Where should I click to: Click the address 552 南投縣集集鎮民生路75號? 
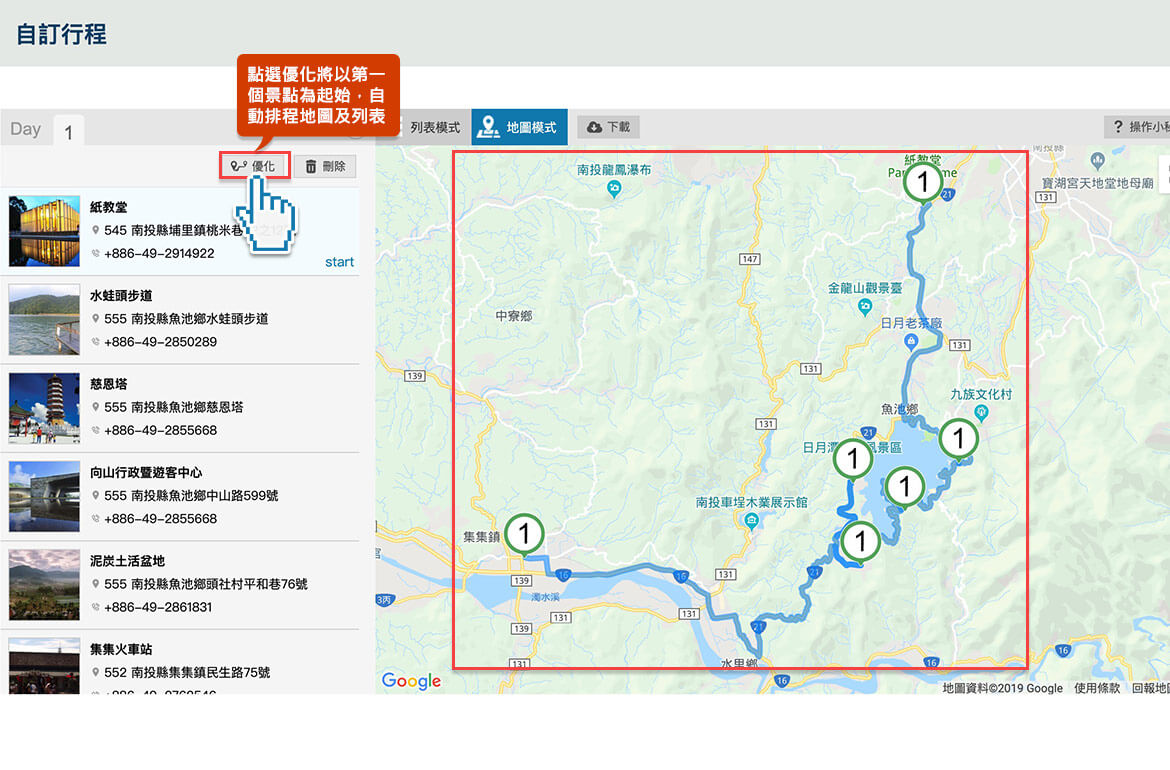click(x=187, y=672)
